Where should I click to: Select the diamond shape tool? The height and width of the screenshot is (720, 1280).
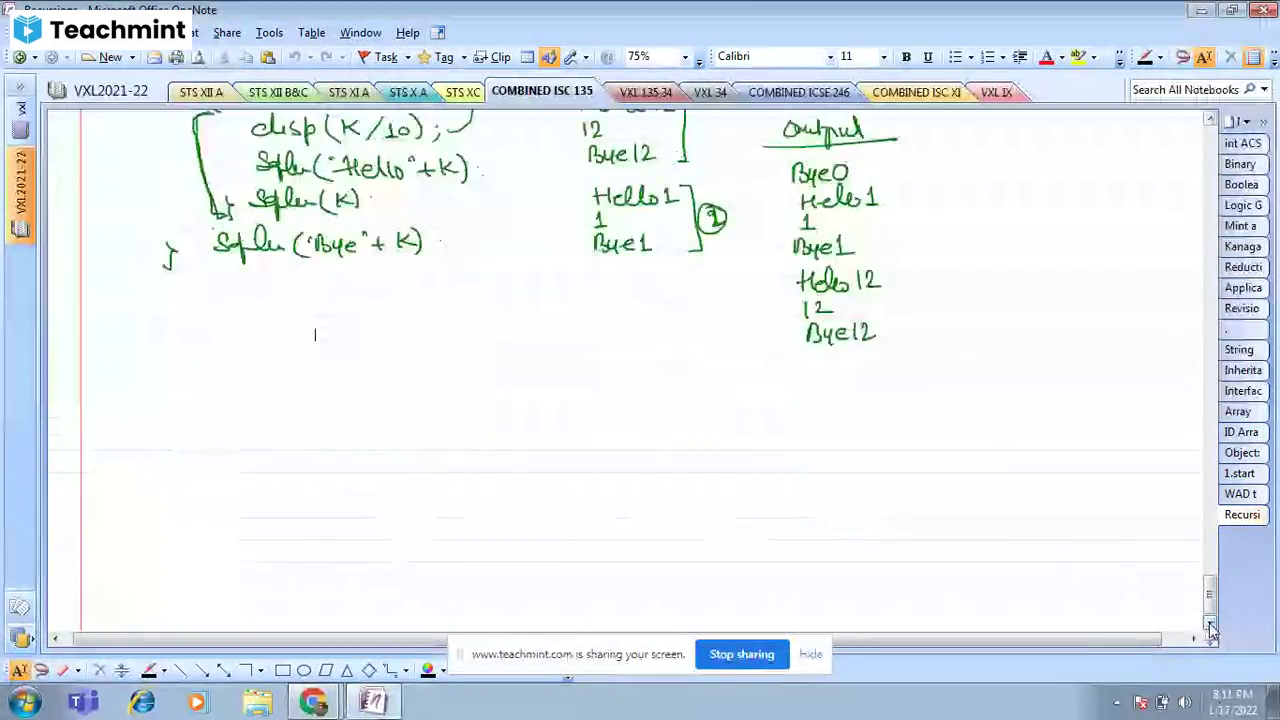coord(369,670)
